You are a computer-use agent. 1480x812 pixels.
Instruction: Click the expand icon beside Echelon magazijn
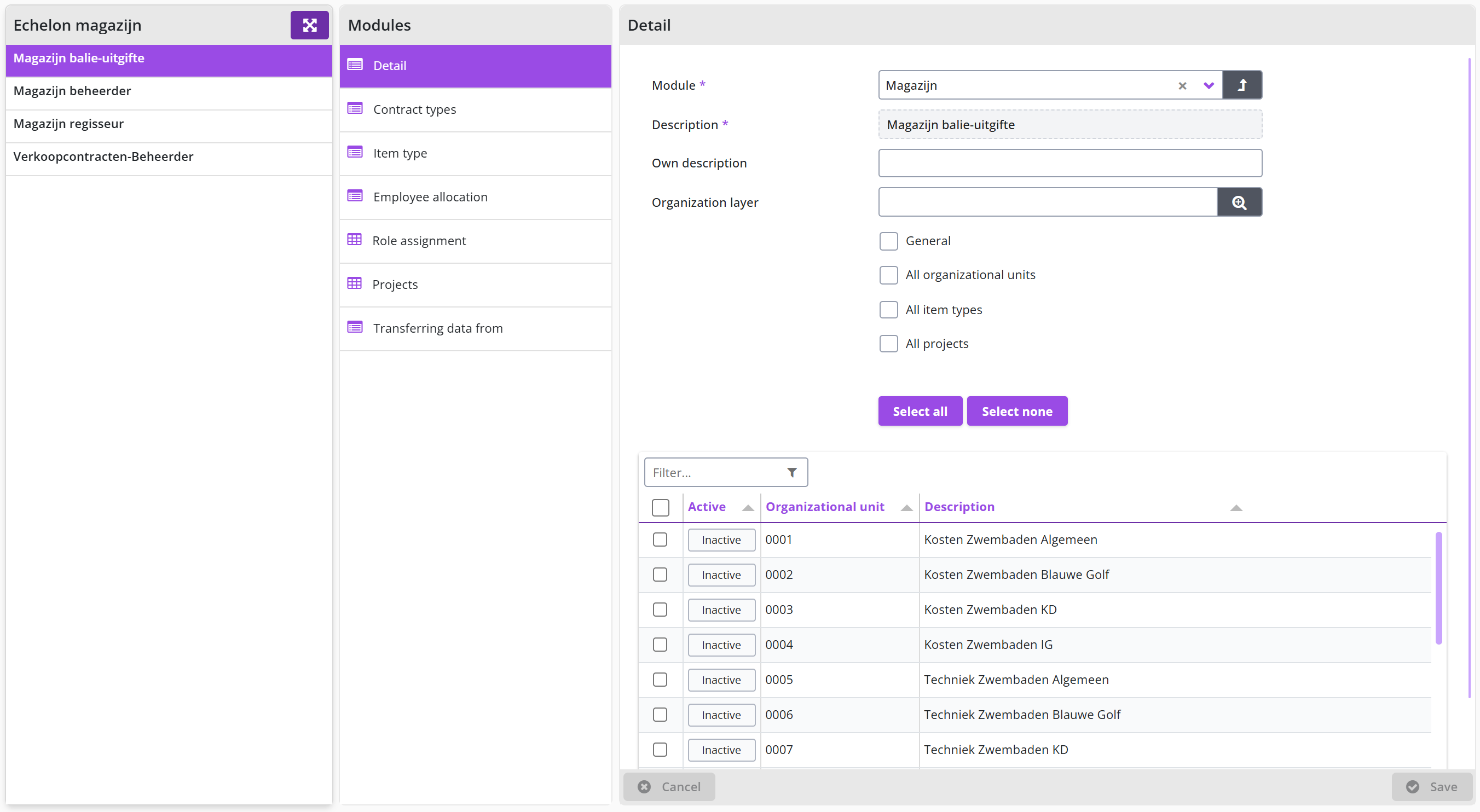pos(309,25)
